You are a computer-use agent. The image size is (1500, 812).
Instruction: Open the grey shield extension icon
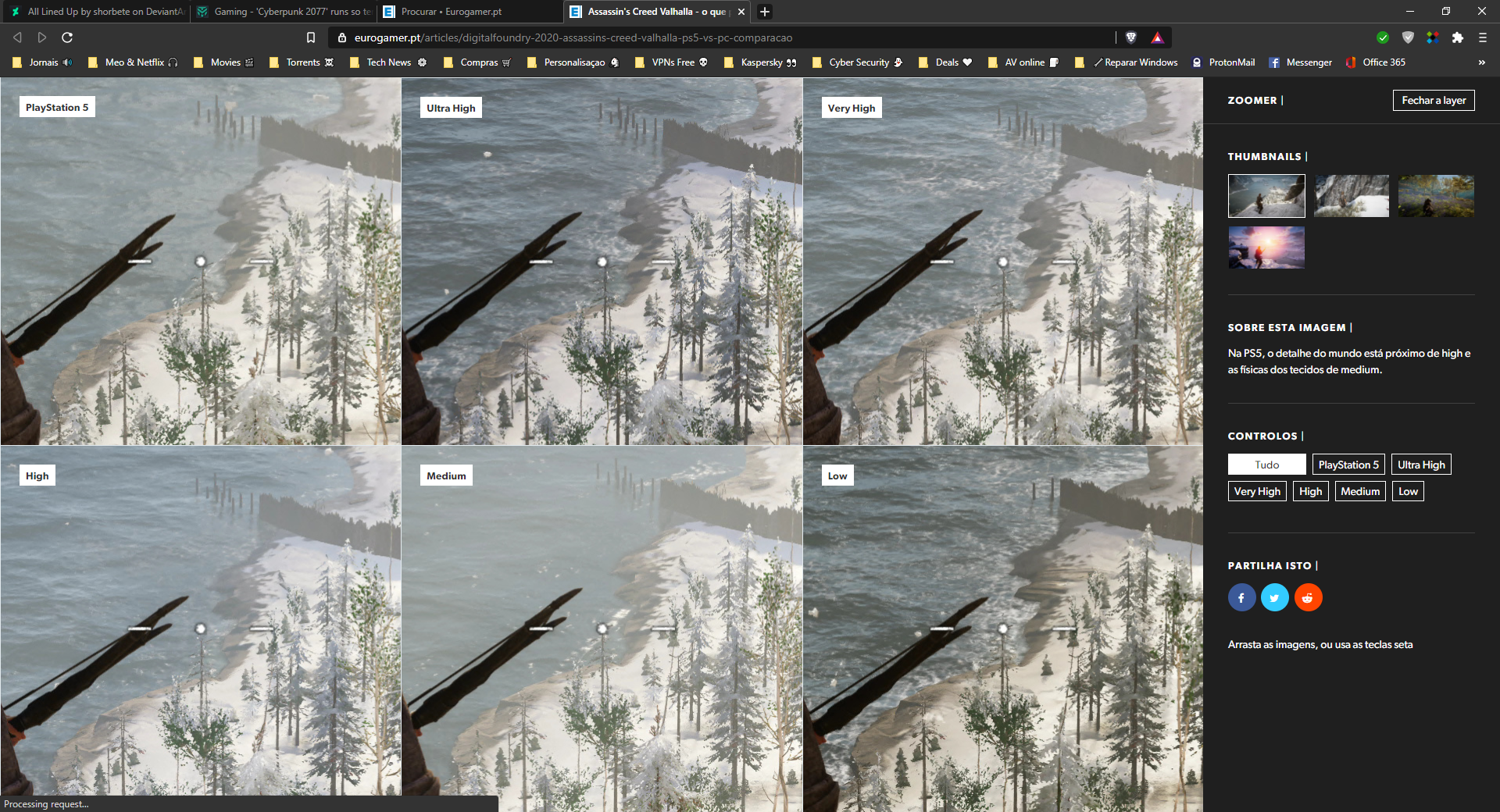coord(1408,37)
